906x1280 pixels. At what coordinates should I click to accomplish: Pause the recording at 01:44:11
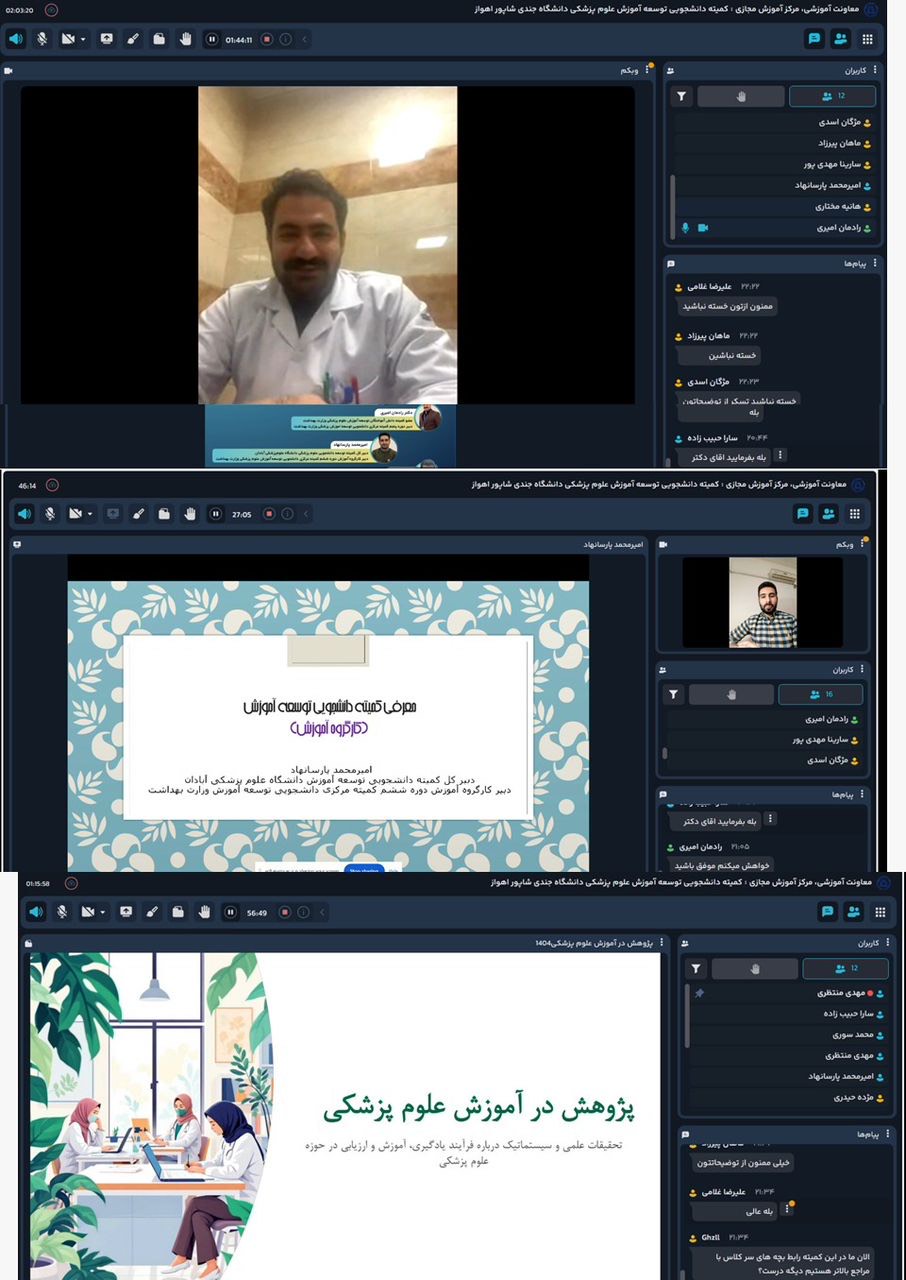click(x=212, y=39)
